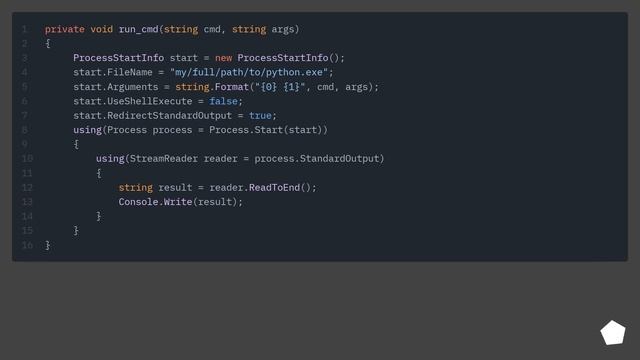Click line number 10 in the gutter
Image resolution: width=640 pixels, height=360 pixels.
tap(27, 158)
